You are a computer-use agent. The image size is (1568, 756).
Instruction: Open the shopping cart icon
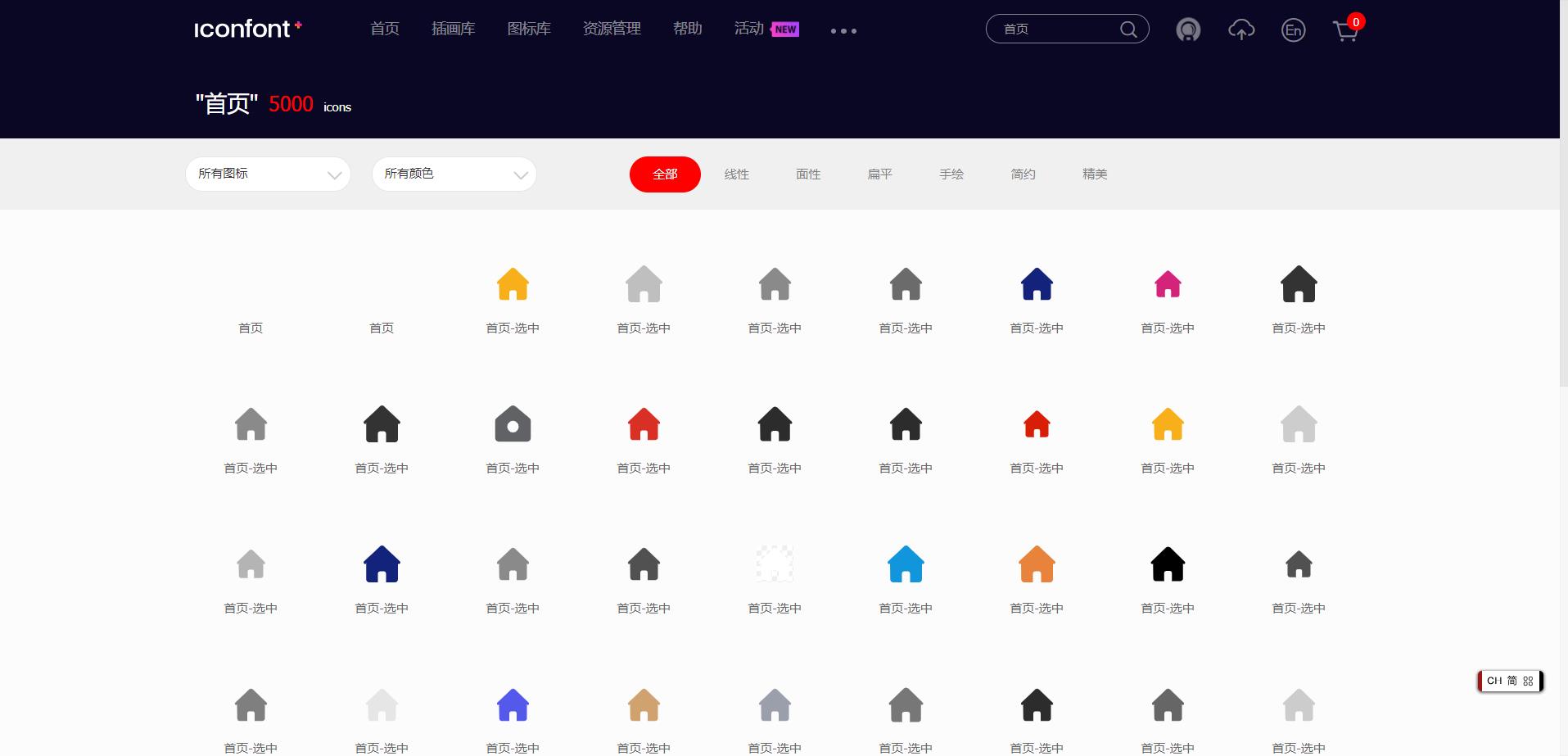1344,31
